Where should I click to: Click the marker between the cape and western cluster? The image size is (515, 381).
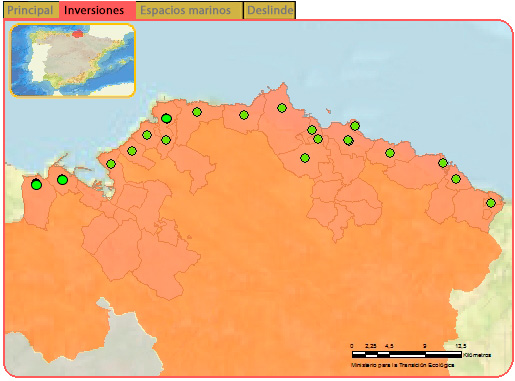coord(244,115)
